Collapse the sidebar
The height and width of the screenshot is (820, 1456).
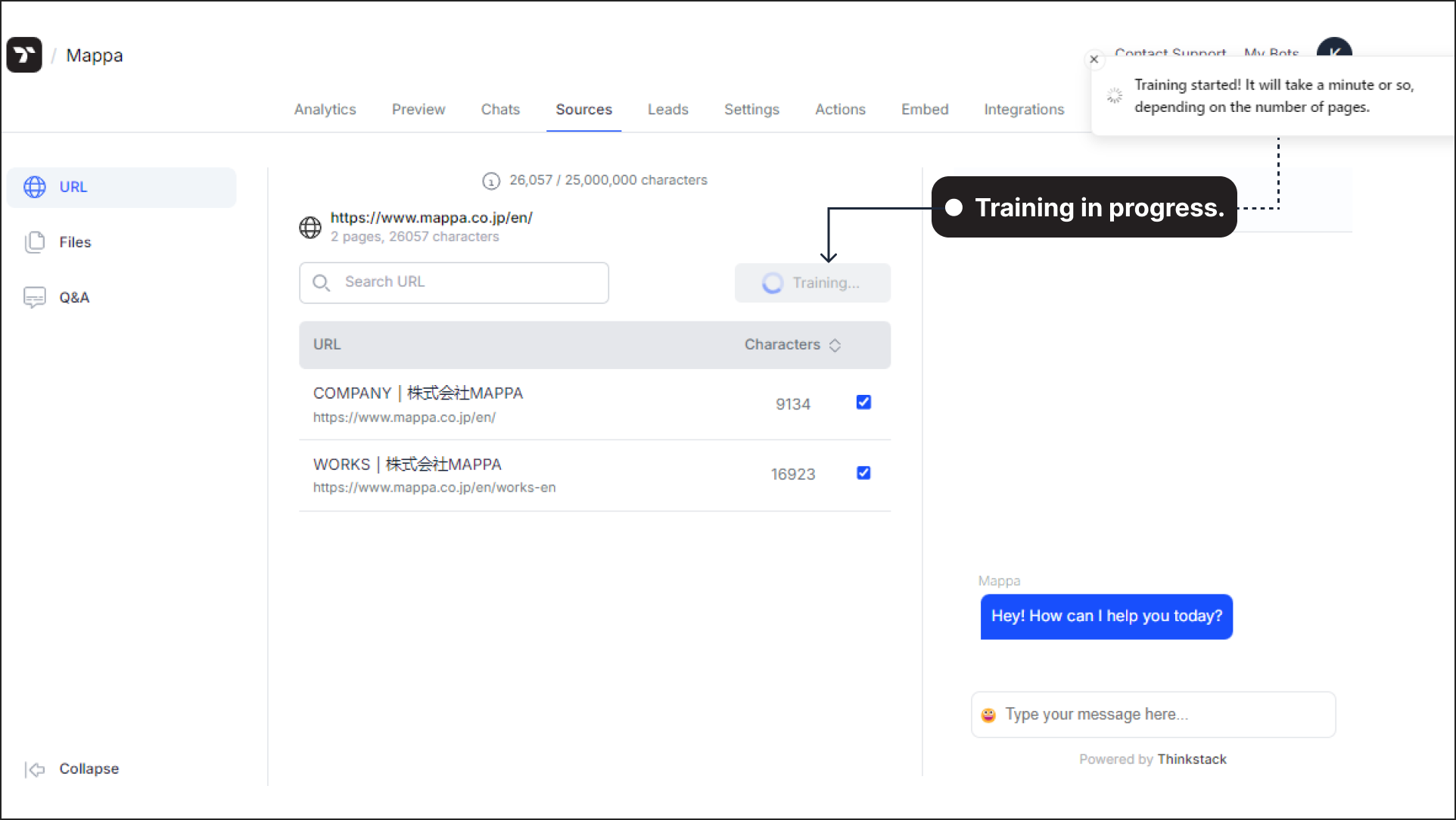[73, 769]
